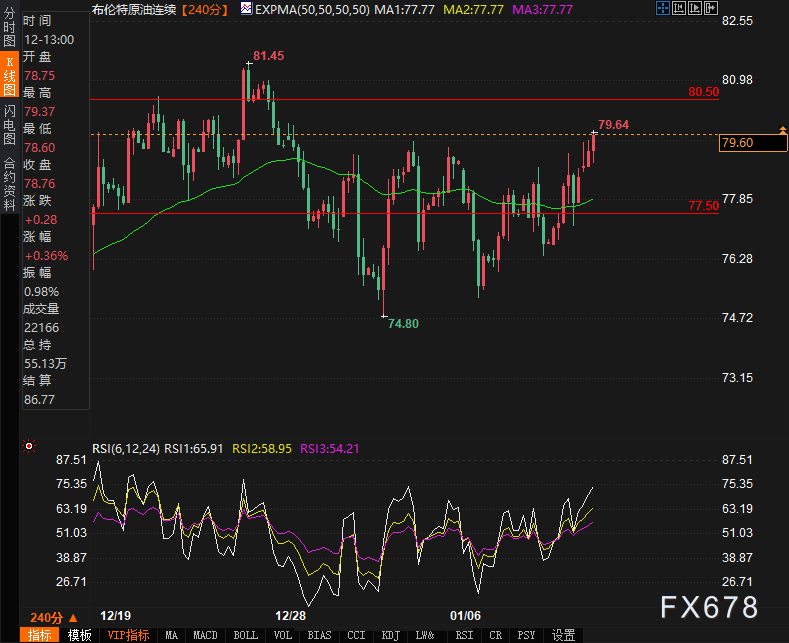Switch to 分时图 view tab
Image resolution: width=789 pixels, height=643 pixels.
click(x=9, y=27)
